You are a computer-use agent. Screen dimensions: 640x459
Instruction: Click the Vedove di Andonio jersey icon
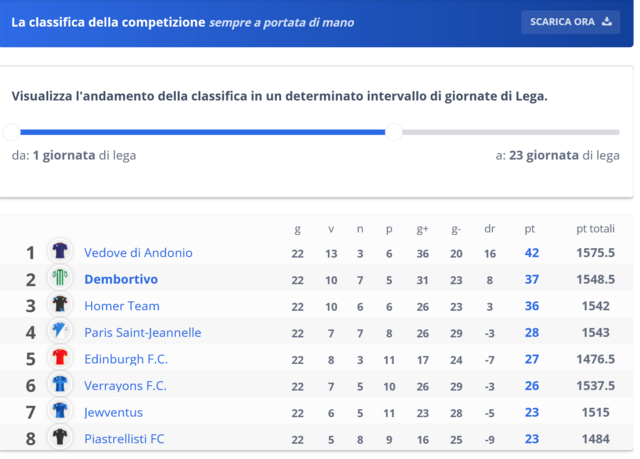point(60,251)
